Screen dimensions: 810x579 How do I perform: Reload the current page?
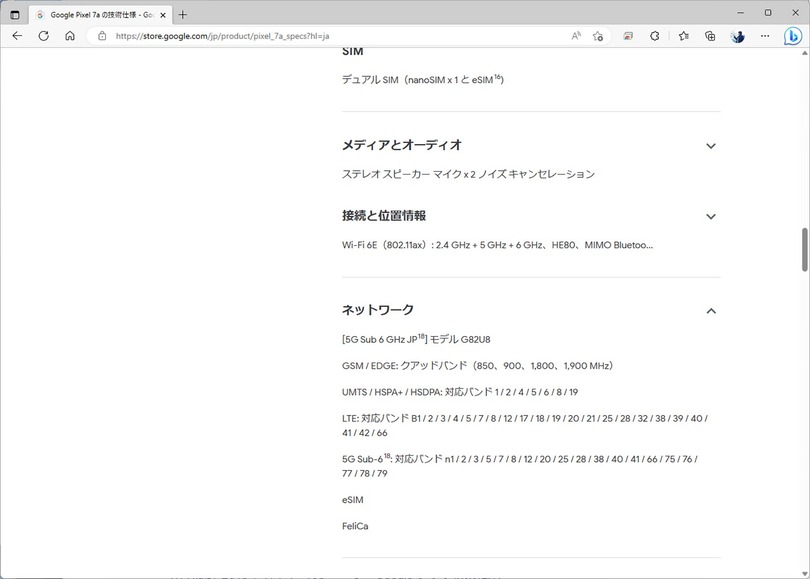coord(44,36)
